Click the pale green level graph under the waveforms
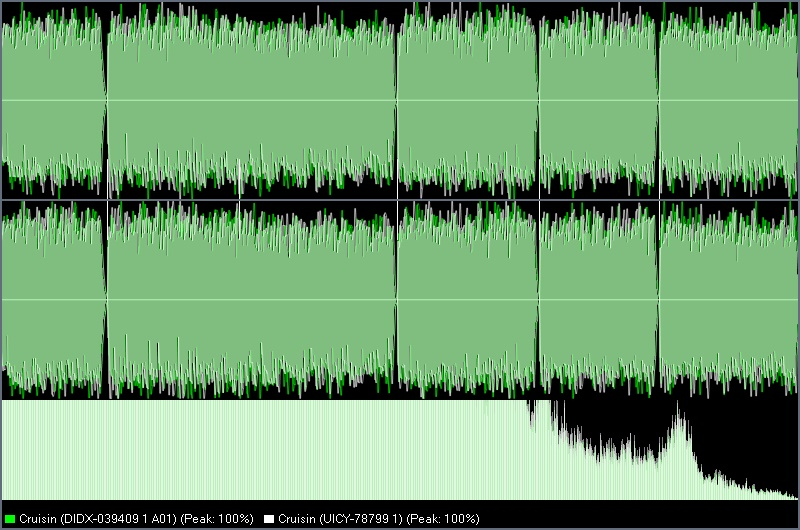The width and height of the screenshot is (800, 530). (399, 450)
